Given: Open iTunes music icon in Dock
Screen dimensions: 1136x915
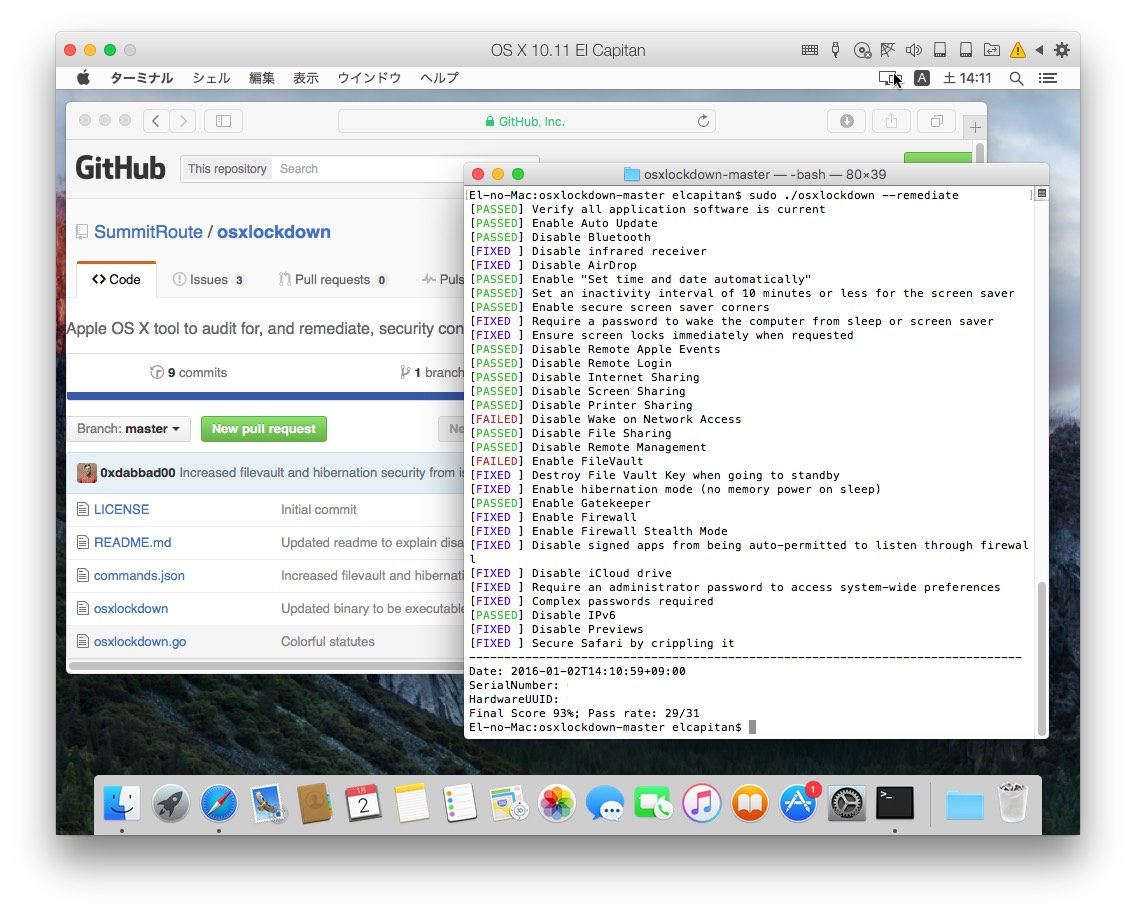Looking at the screenshot, I should point(701,803).
